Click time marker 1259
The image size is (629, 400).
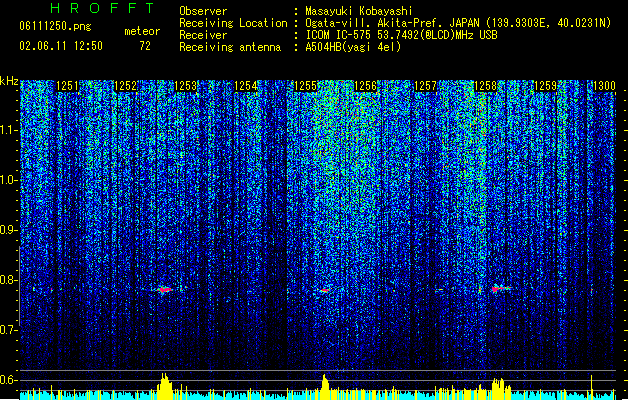546,86
